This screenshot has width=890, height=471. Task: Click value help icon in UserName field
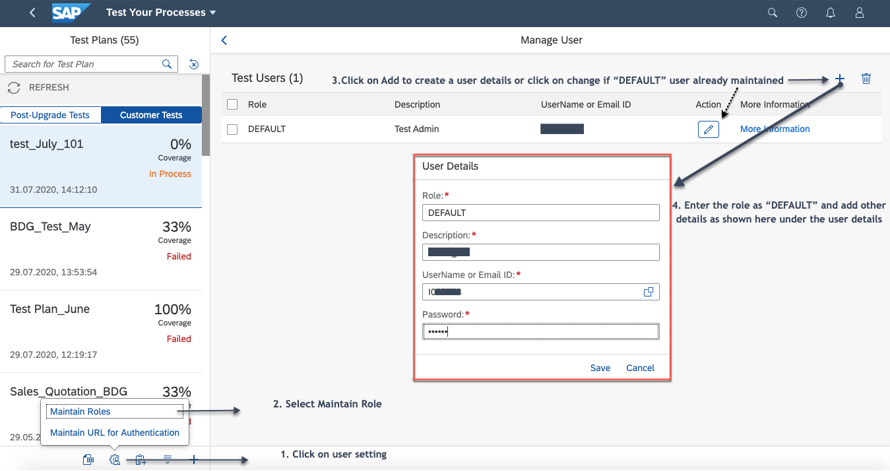(x=648, y=292)
